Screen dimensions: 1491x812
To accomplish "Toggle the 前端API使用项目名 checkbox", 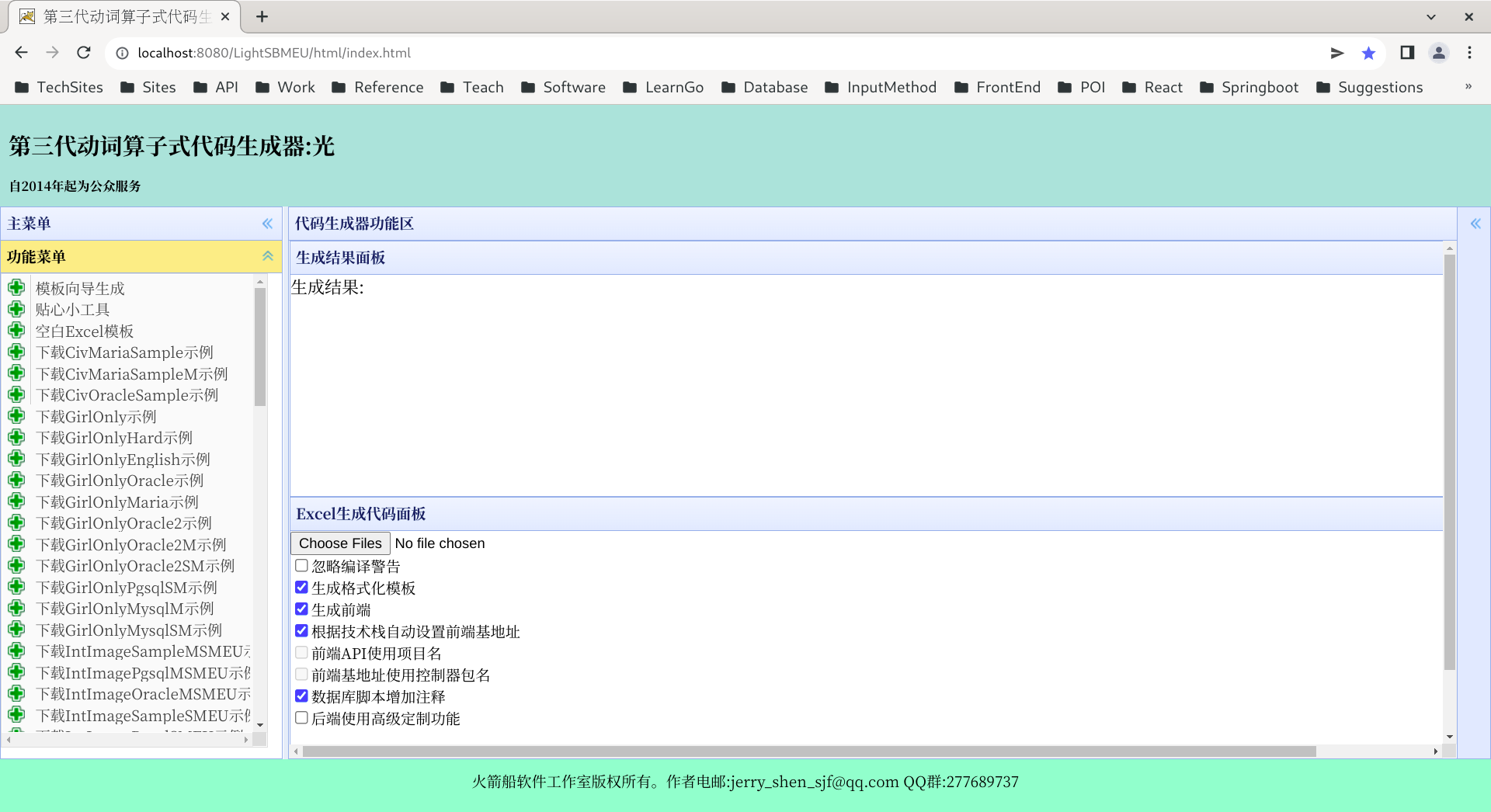I will (301, 652).
